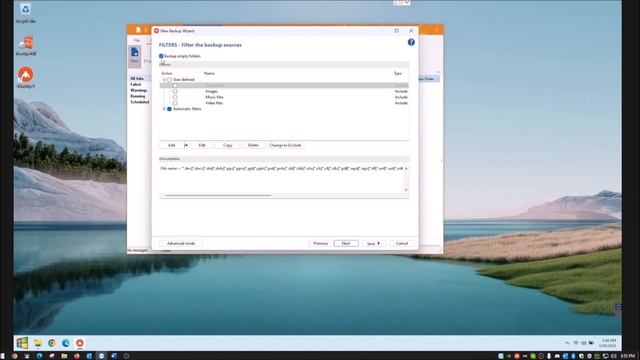The image size is (640, 360).
Task: Show hidden icons chevron in system tray
Action: [x=567, y=343]
